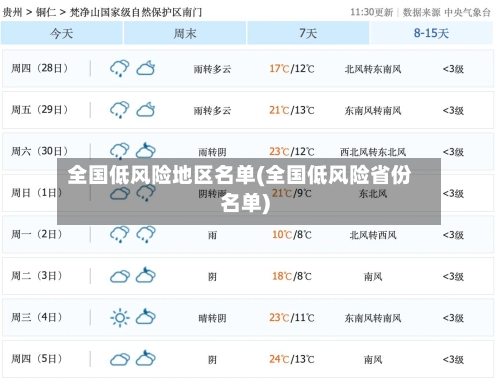500x383 pixels.
Task: Click the 24℃/13℃ temperature value
Action: tap(292, 359)
